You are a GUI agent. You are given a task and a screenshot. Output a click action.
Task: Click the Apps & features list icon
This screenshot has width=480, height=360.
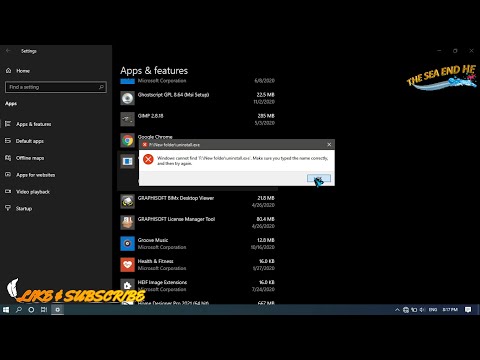tap(8, 124)
